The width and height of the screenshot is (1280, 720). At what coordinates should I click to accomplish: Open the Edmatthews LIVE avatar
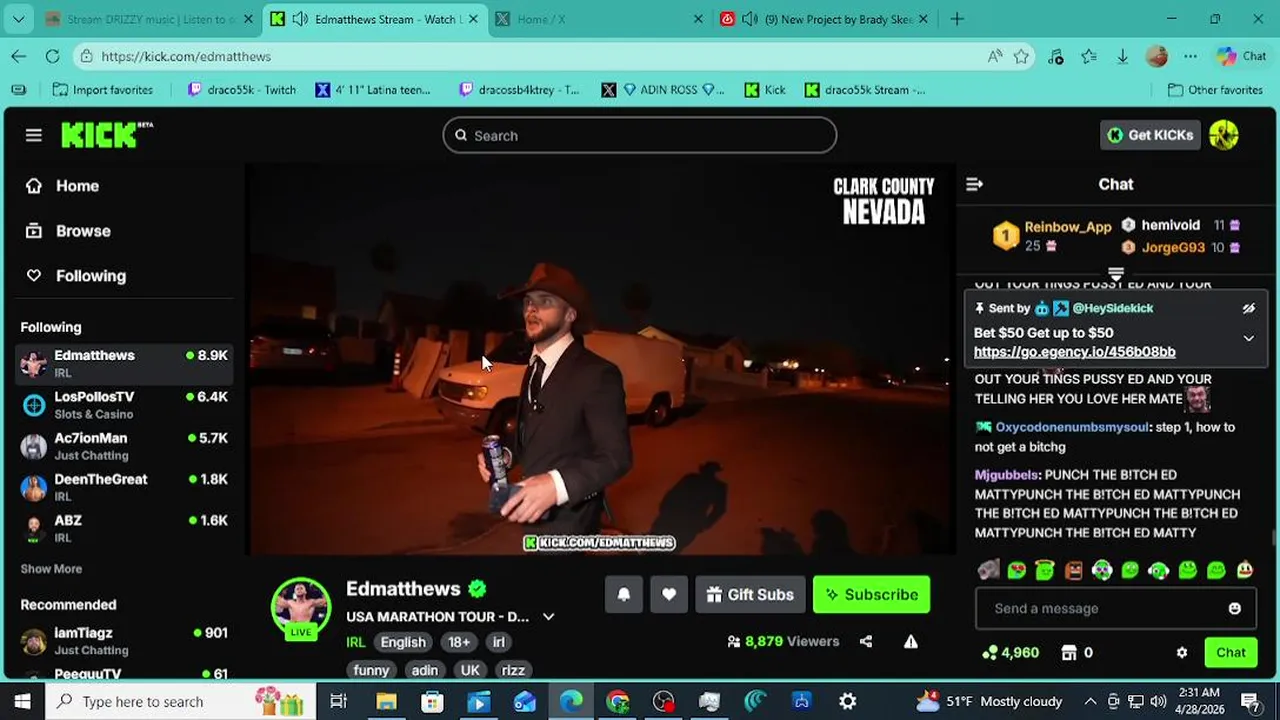pyautogui.click(x=301, y=607)
